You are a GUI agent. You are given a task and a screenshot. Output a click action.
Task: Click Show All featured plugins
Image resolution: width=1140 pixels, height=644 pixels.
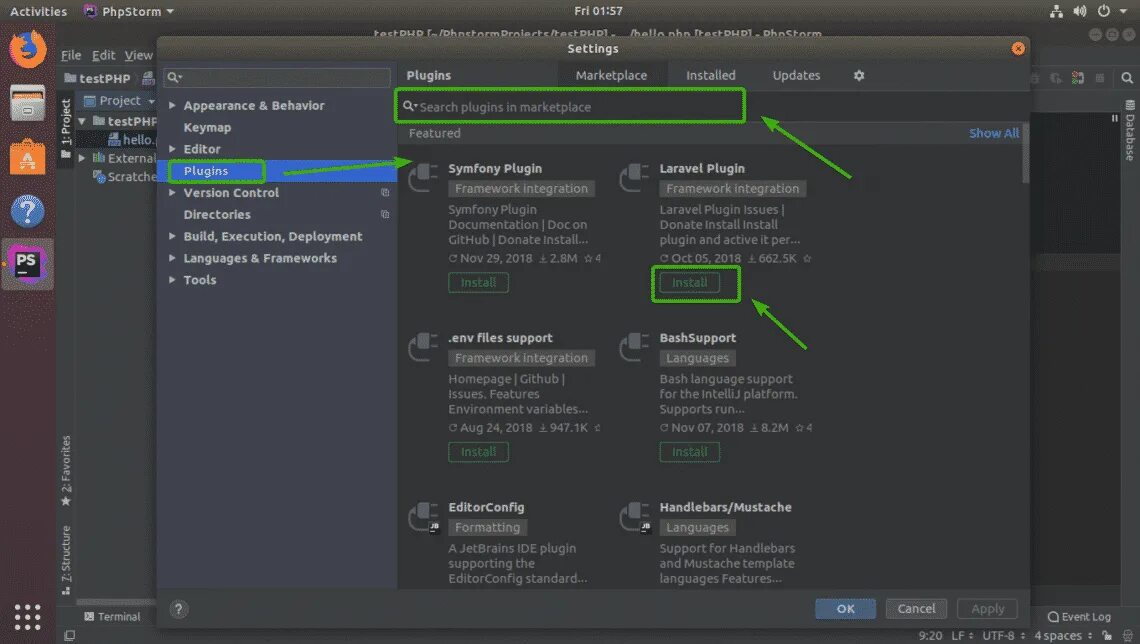993,133
